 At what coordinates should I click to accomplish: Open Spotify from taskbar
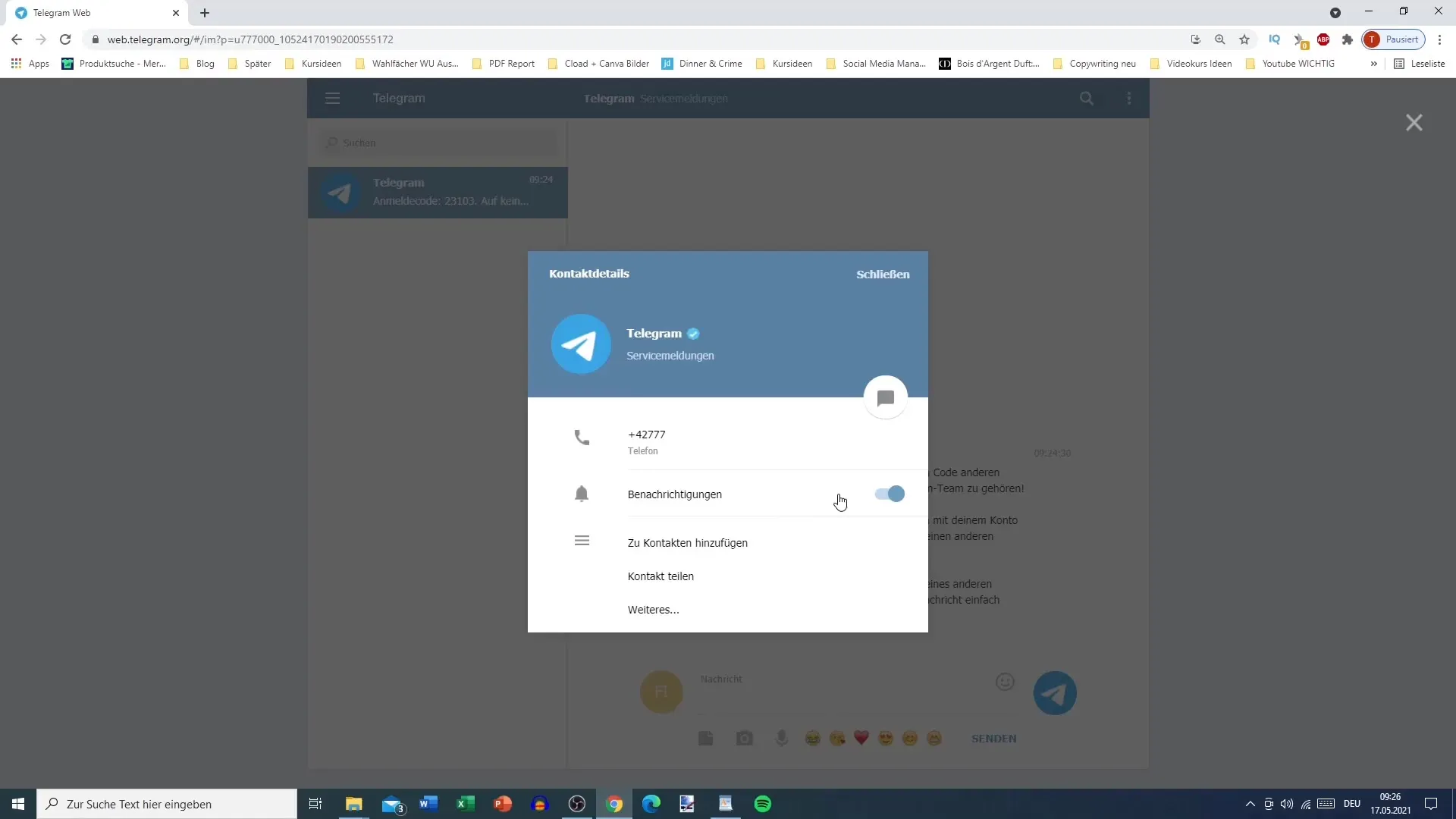763,804
